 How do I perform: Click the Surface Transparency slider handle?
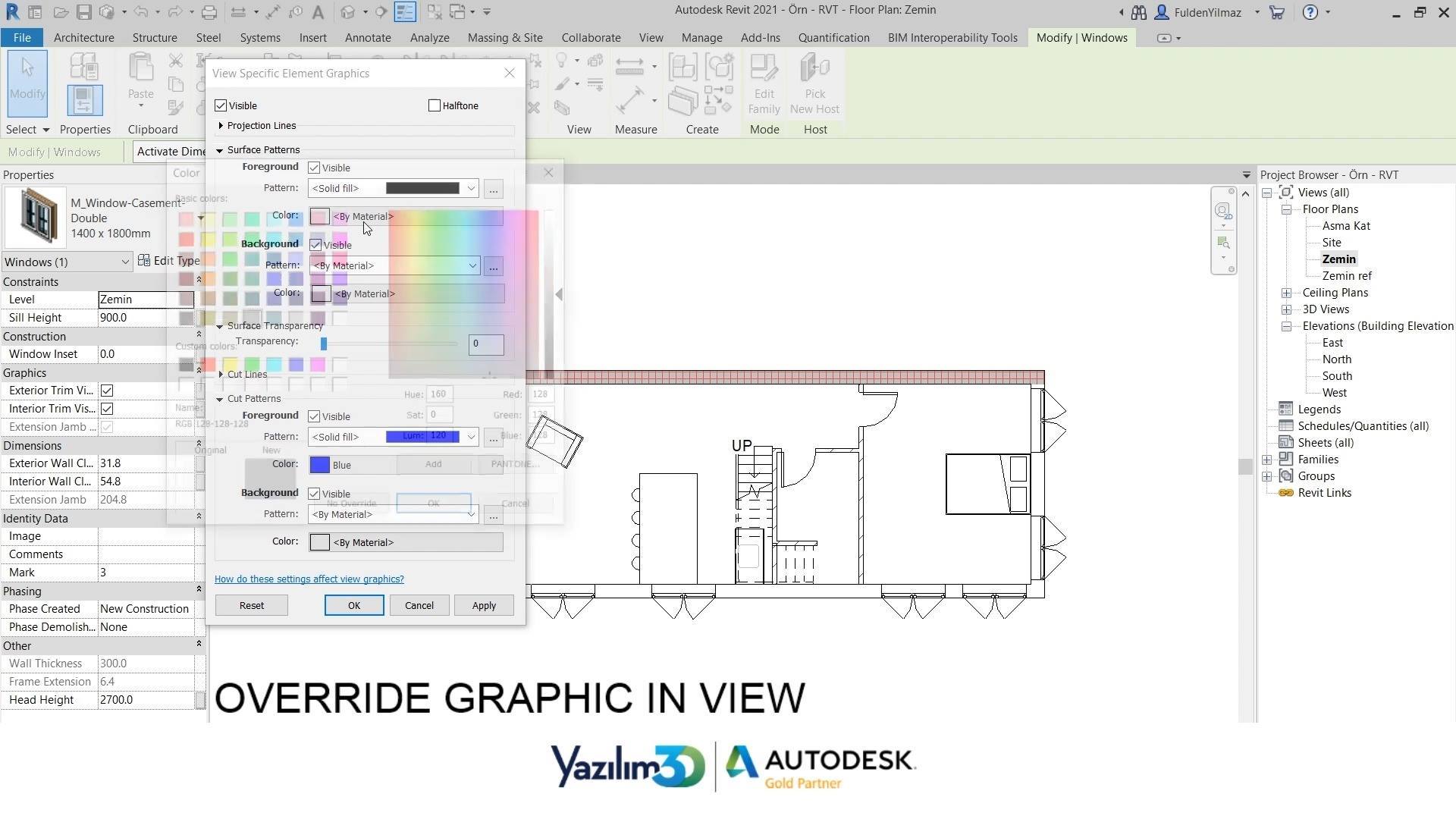[x=324, y=344]
